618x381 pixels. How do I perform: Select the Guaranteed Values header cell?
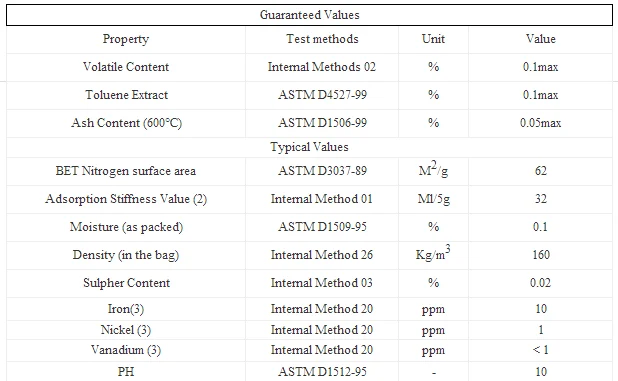click(x=309, y=15)
